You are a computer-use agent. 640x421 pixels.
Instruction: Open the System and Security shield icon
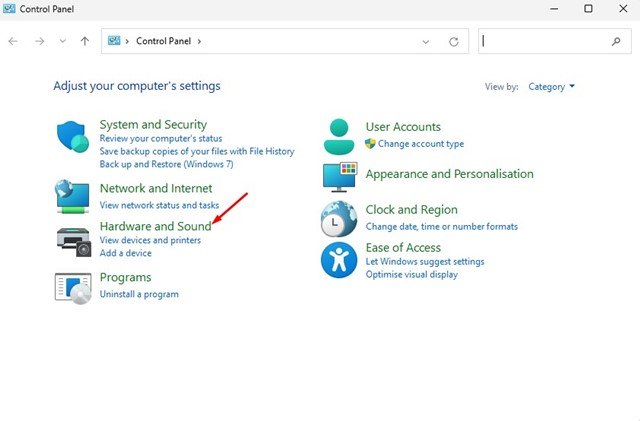(x=73, y=136)
